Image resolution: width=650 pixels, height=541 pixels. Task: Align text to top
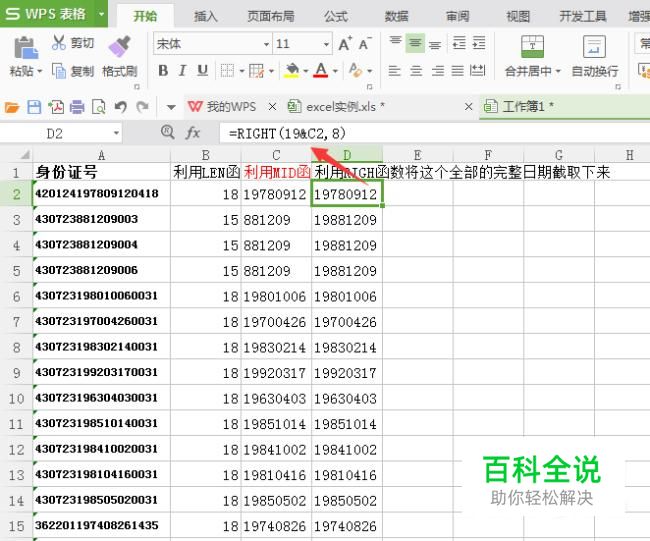tap(395, 43)
